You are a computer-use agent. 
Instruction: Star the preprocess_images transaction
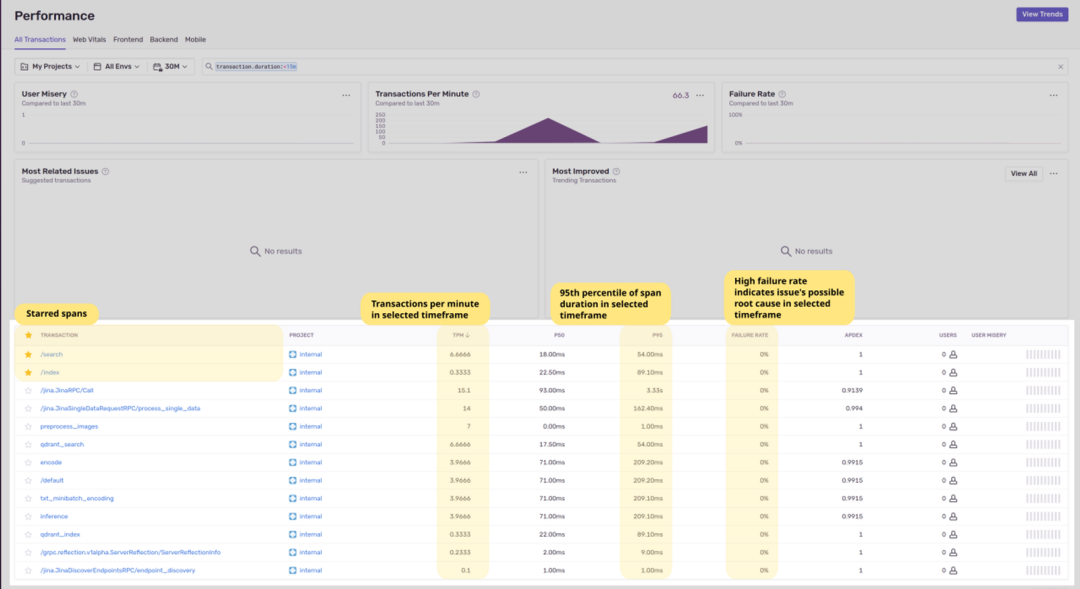(28, 426)
